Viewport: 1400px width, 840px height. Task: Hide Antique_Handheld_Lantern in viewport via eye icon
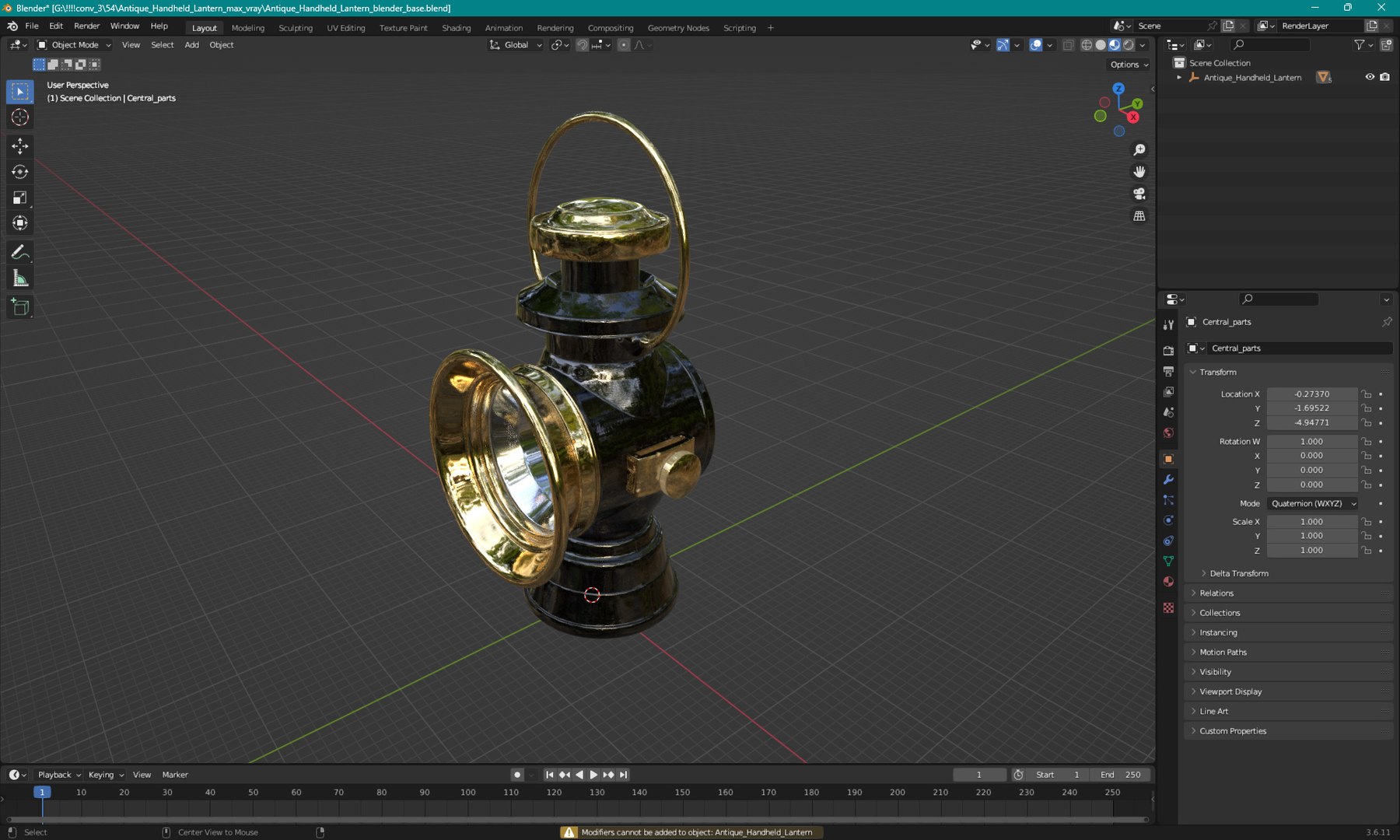click(x=1370, y=77)
